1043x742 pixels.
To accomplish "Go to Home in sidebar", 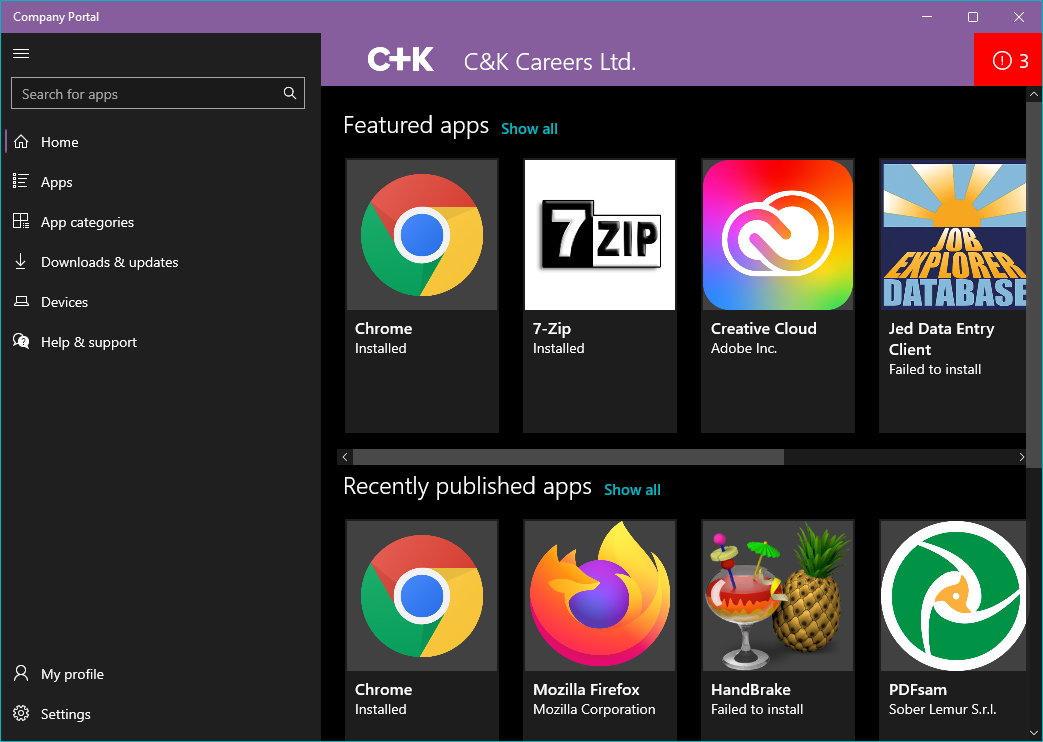I will [x=60, y=142].
